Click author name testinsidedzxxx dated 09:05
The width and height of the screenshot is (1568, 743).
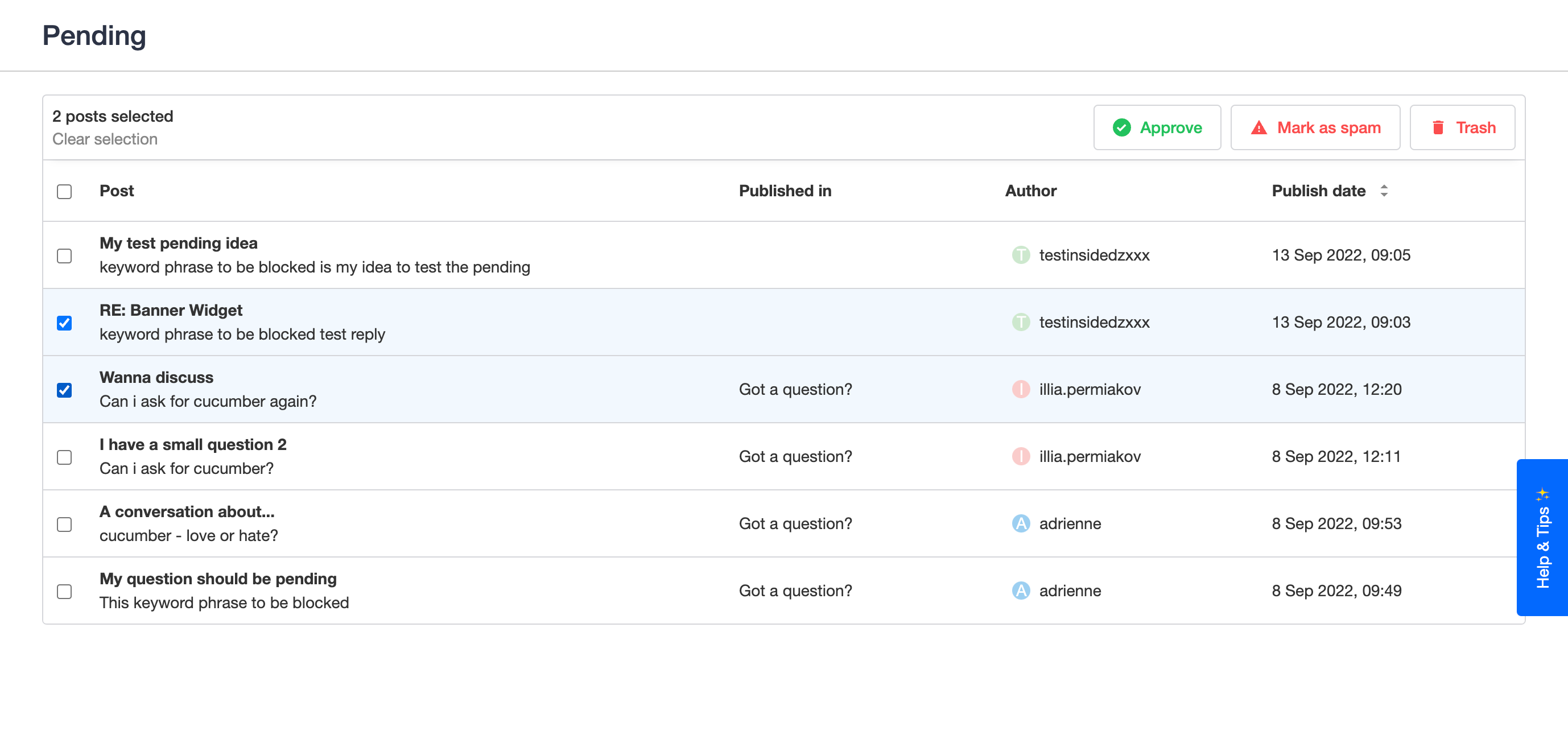[1095, 255]
